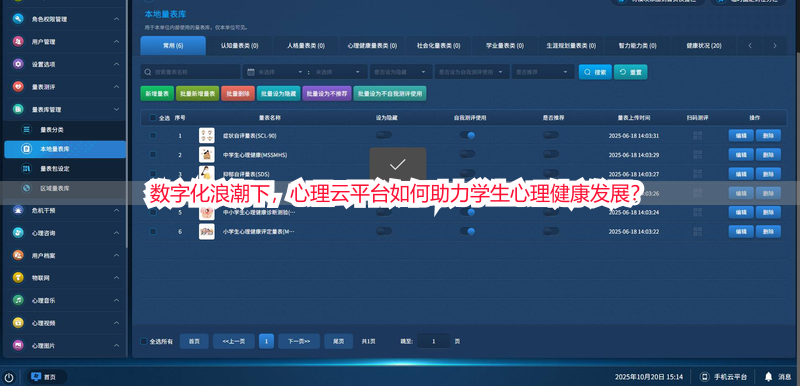Switch to the 常用 (6) tab
Viewport: 800px width, 386px height.
[x=173, y=45]
